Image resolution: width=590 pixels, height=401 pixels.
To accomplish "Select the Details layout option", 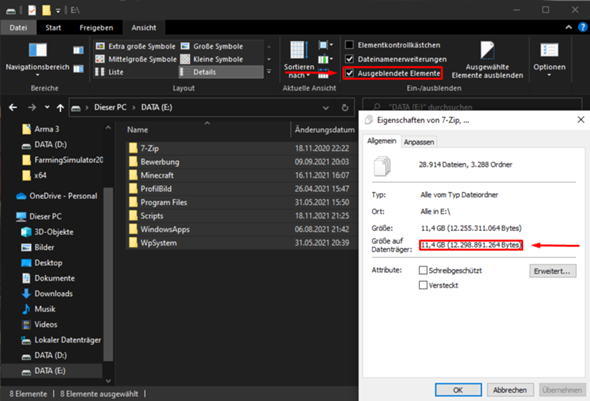I will click(221, 72).
